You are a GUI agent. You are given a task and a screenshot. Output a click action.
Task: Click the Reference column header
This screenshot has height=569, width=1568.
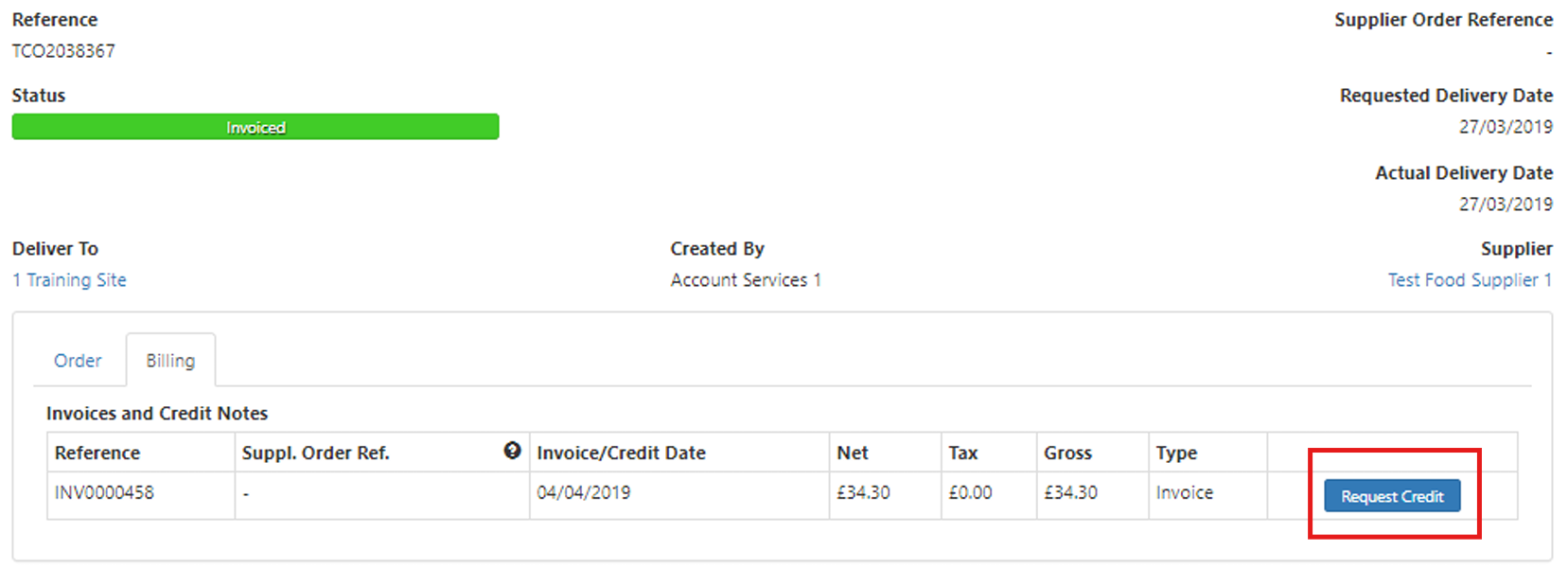[97, 453]
